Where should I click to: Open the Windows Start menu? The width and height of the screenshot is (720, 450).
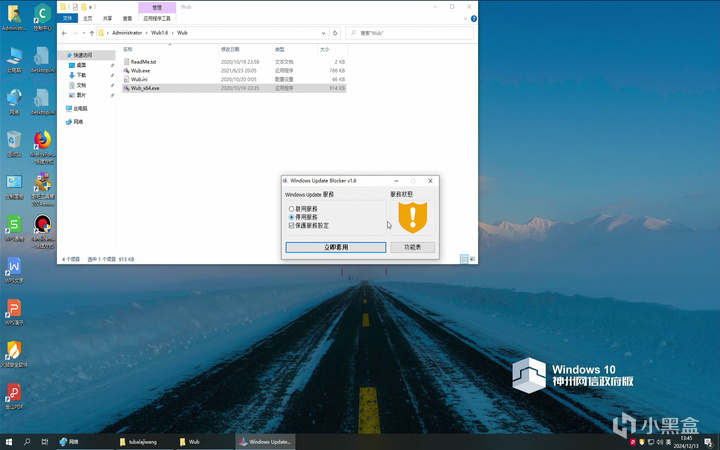pyautogui.click(x=9, y=442)
